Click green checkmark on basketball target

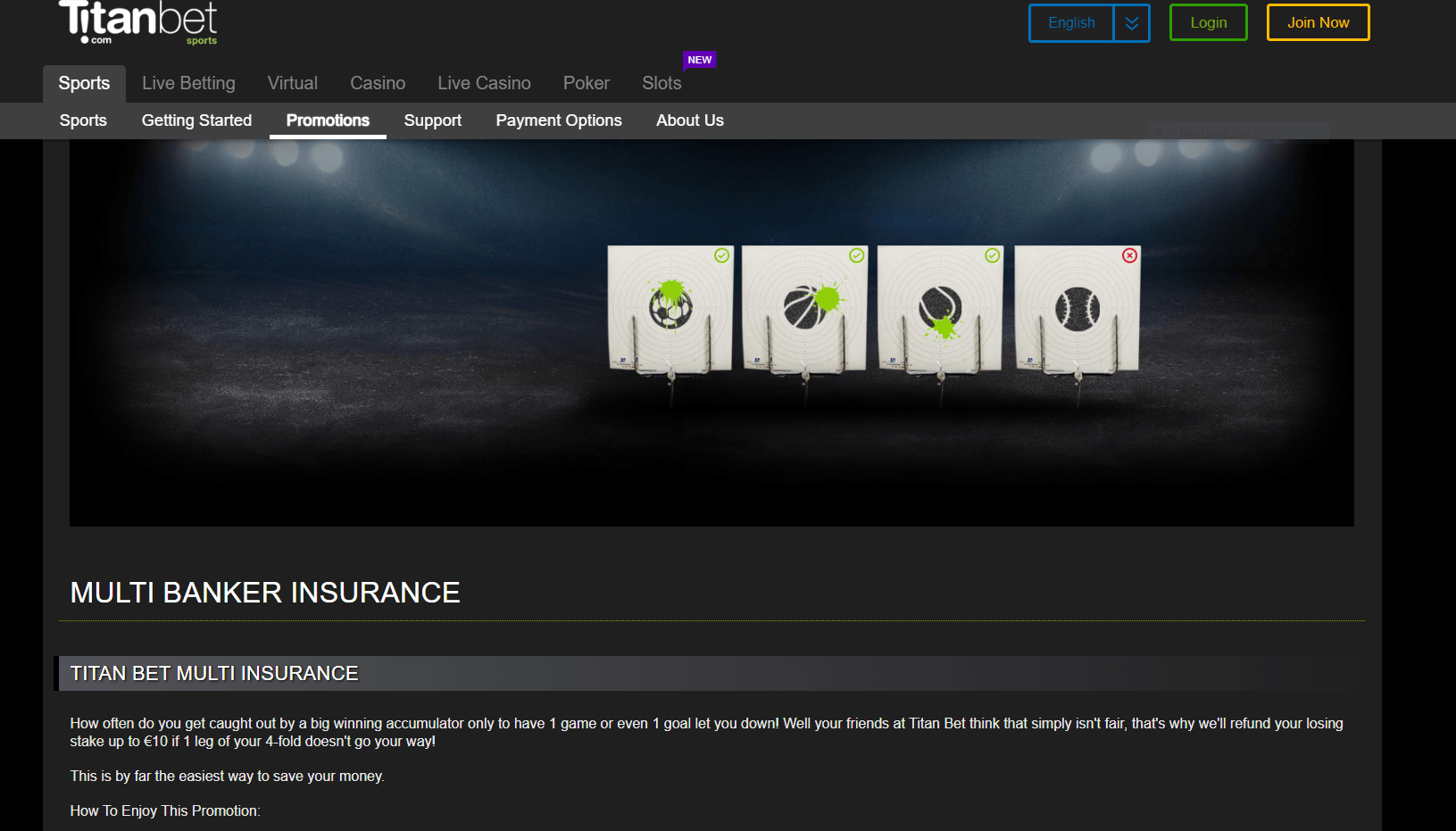point(857,256)
